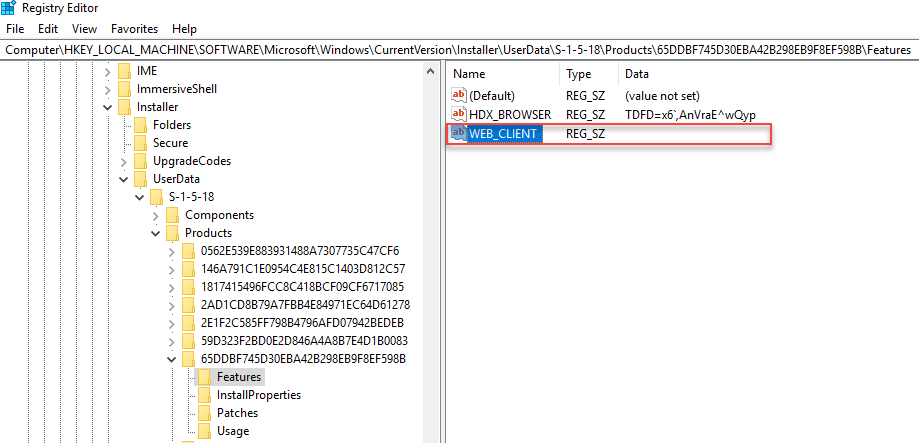Click REG_SZ type in WEB_CLIENT row
The image size is (919, 443).
pos(585,134)
